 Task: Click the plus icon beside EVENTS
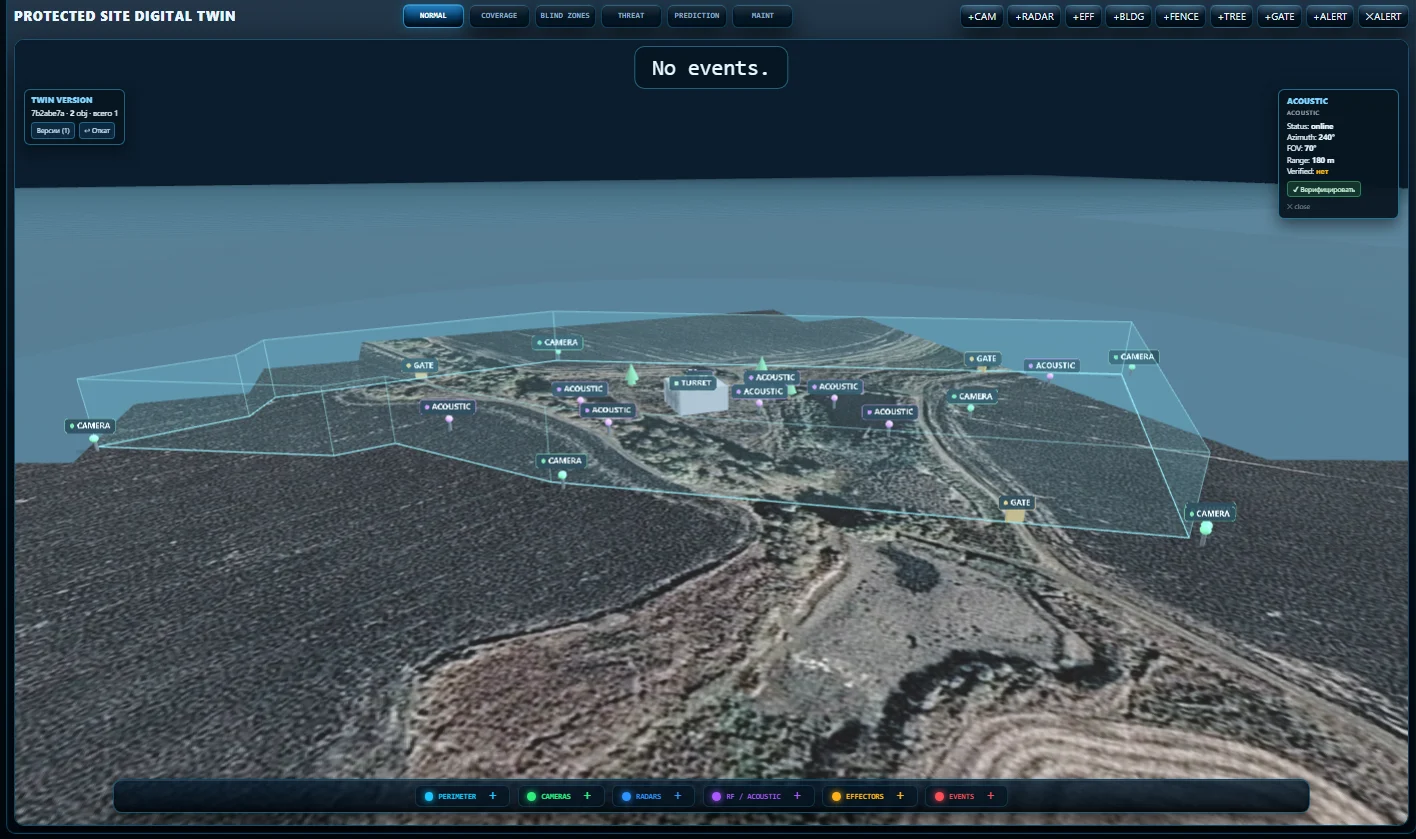point(991,796)
